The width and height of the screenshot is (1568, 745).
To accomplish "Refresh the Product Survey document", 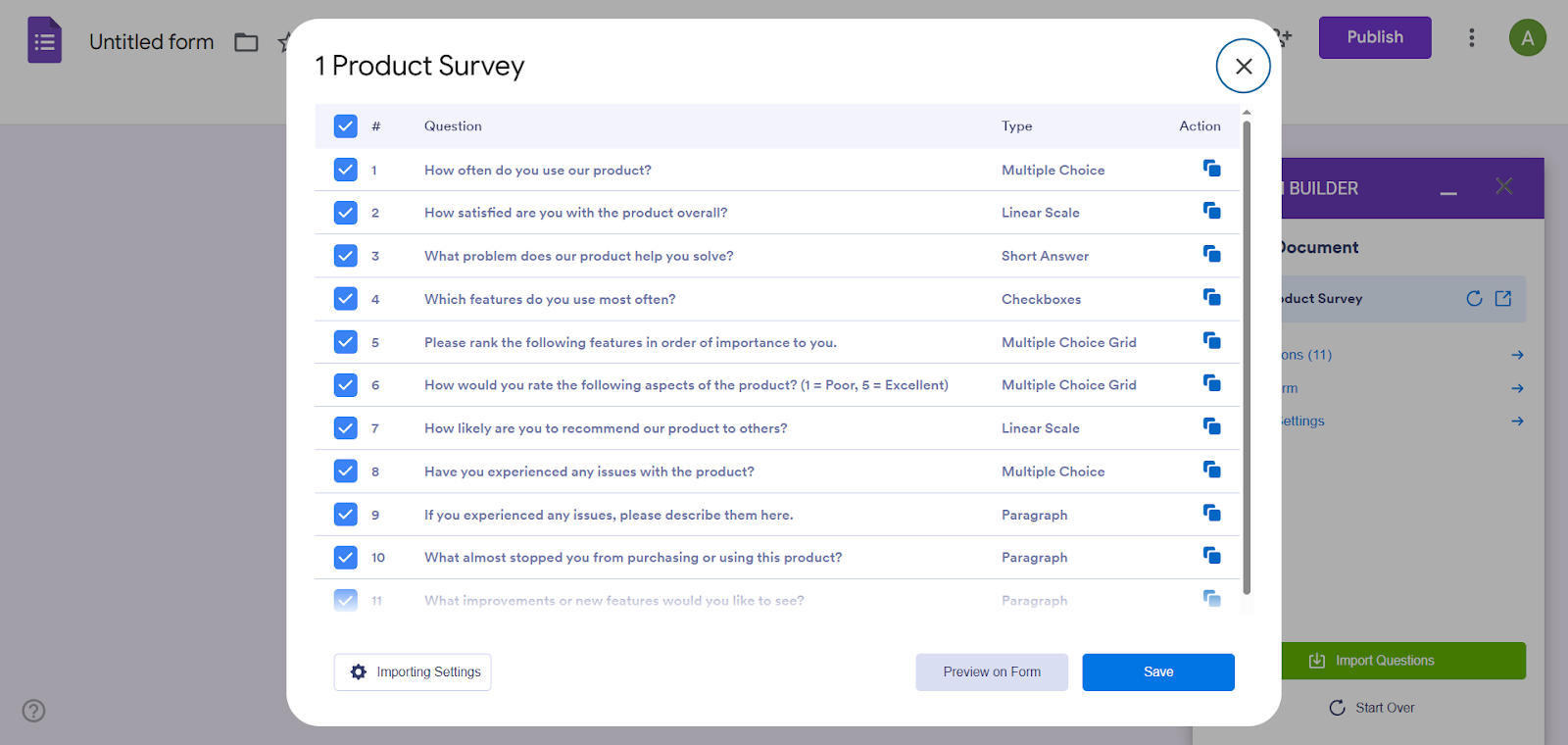I will (x=1474, y=299).
